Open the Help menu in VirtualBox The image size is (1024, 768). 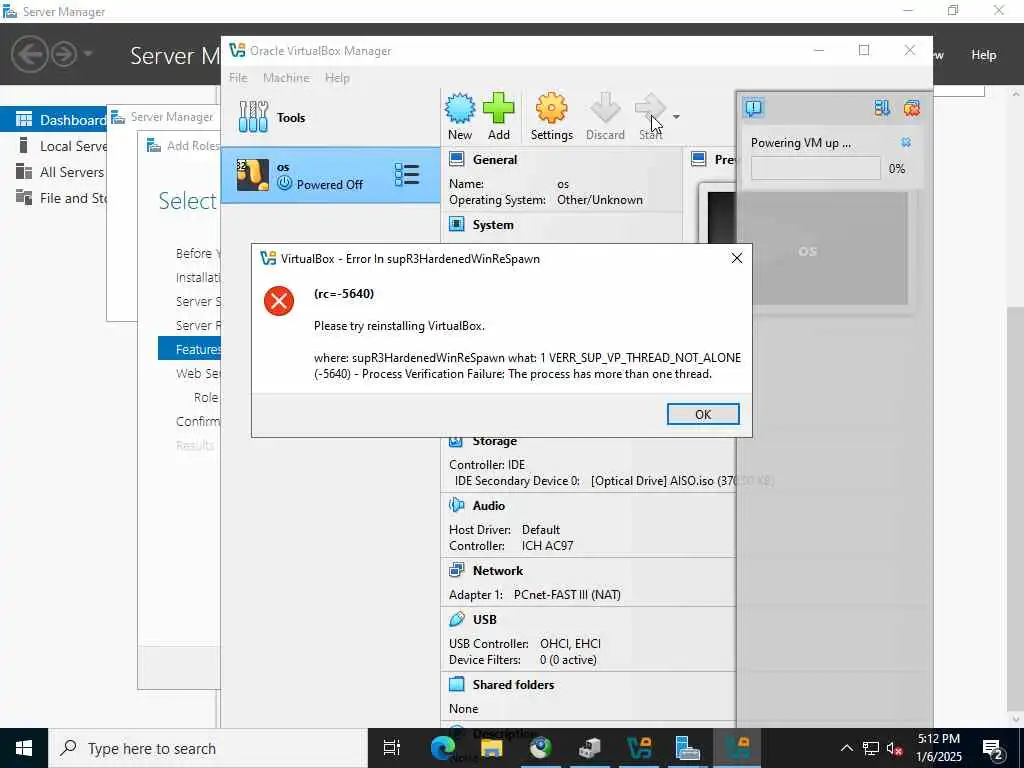pyautogui.click(x=337, y=78)
